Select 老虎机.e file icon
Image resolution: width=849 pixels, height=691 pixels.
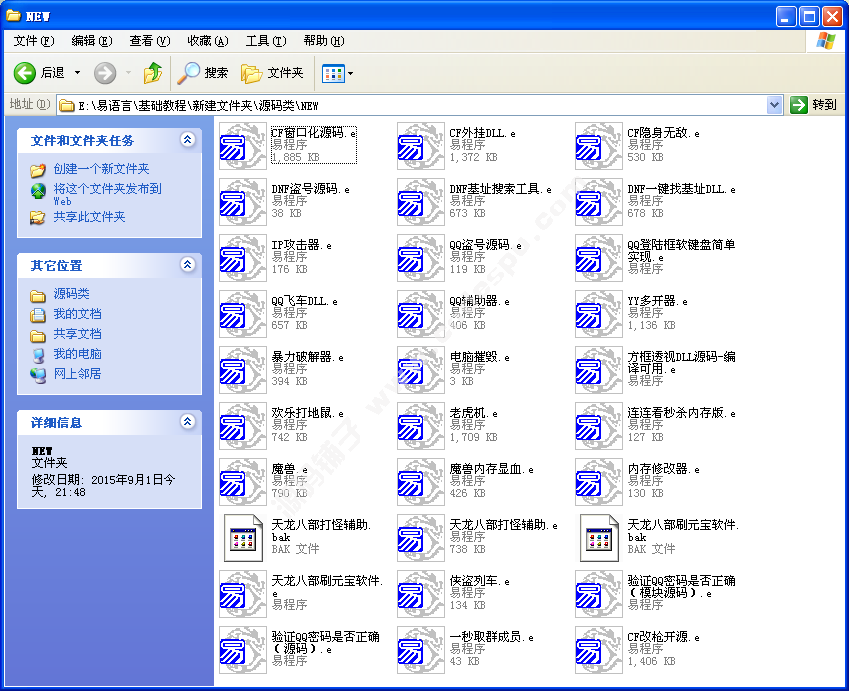[x=421, y=426]
